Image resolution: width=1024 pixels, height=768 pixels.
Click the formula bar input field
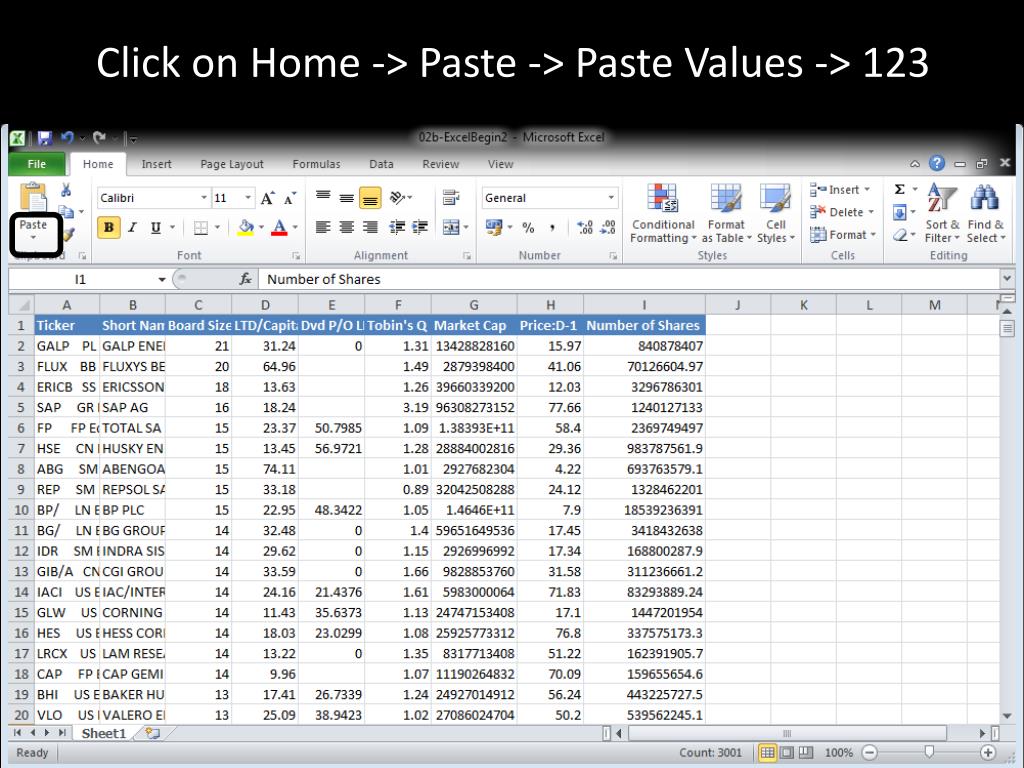click(x=628, y=280)
